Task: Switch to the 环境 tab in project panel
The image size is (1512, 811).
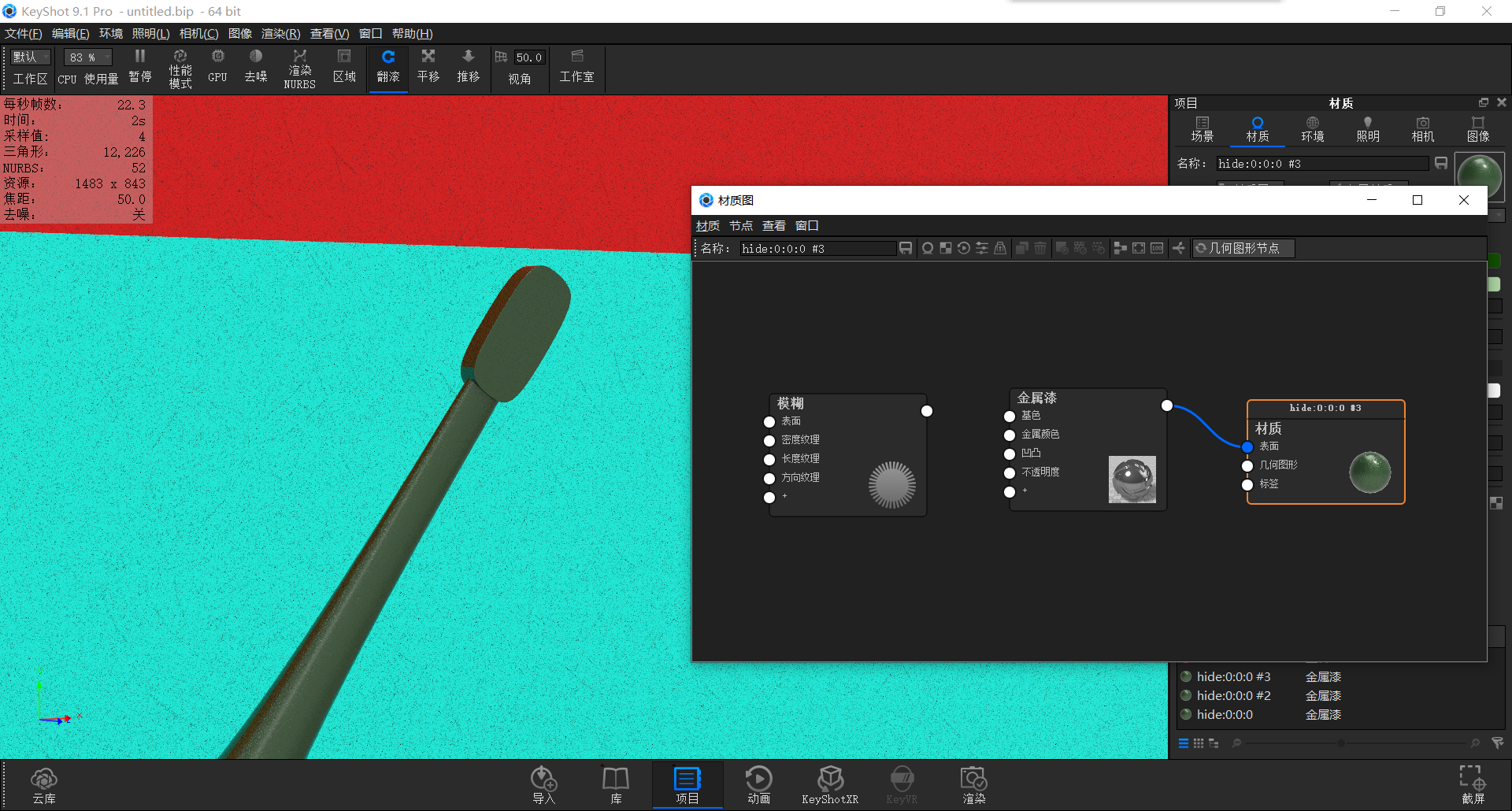Action: point(1312,128)
